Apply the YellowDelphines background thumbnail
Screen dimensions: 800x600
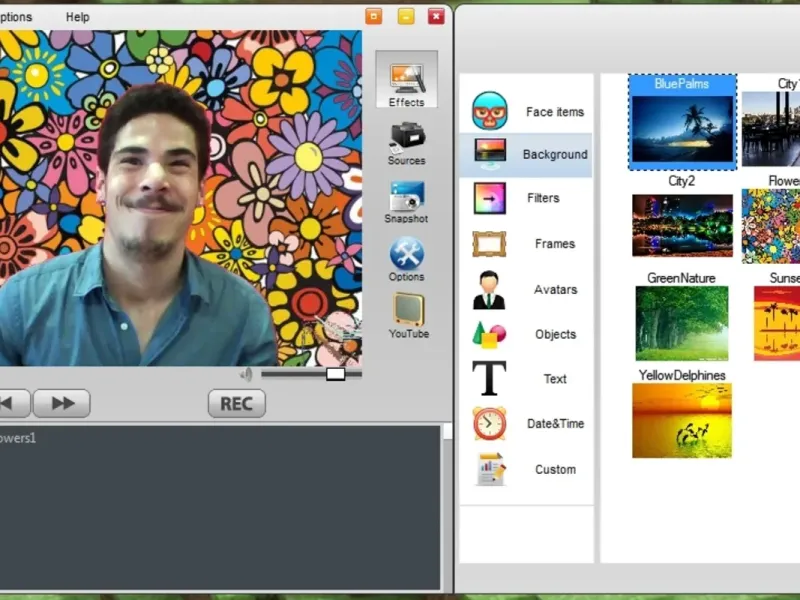click(x=682, y=420)
